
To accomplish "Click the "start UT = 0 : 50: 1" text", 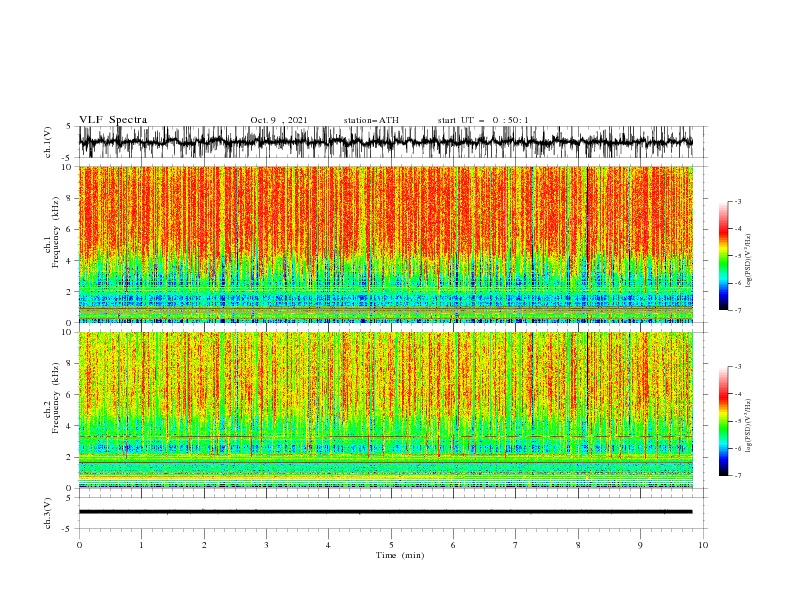I will point(483,120).
